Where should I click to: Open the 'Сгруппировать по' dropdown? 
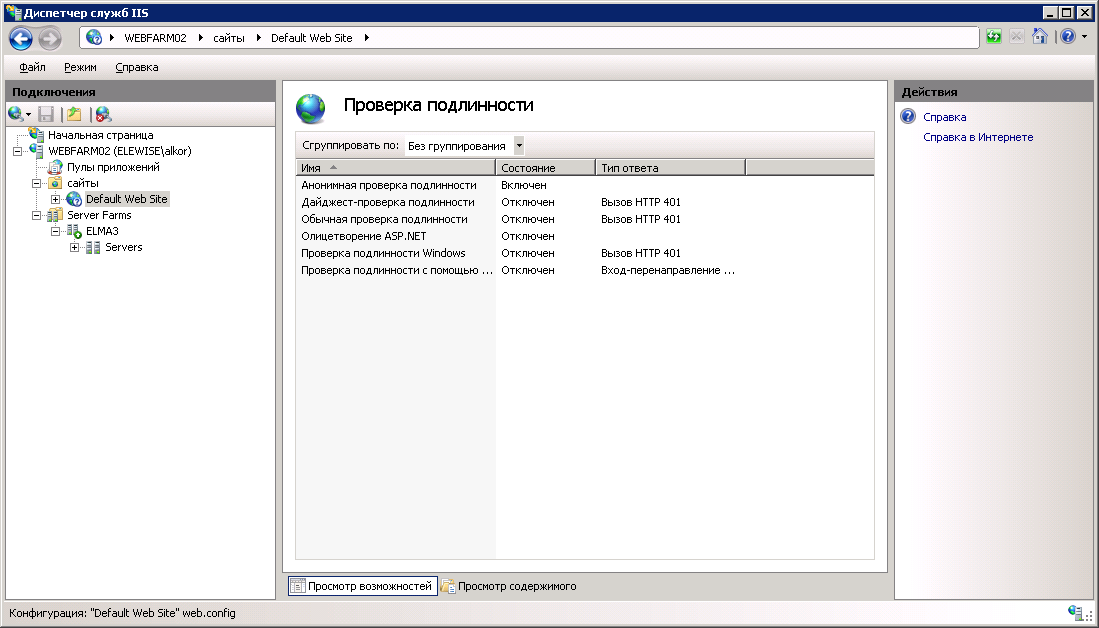tap(518, 146)
